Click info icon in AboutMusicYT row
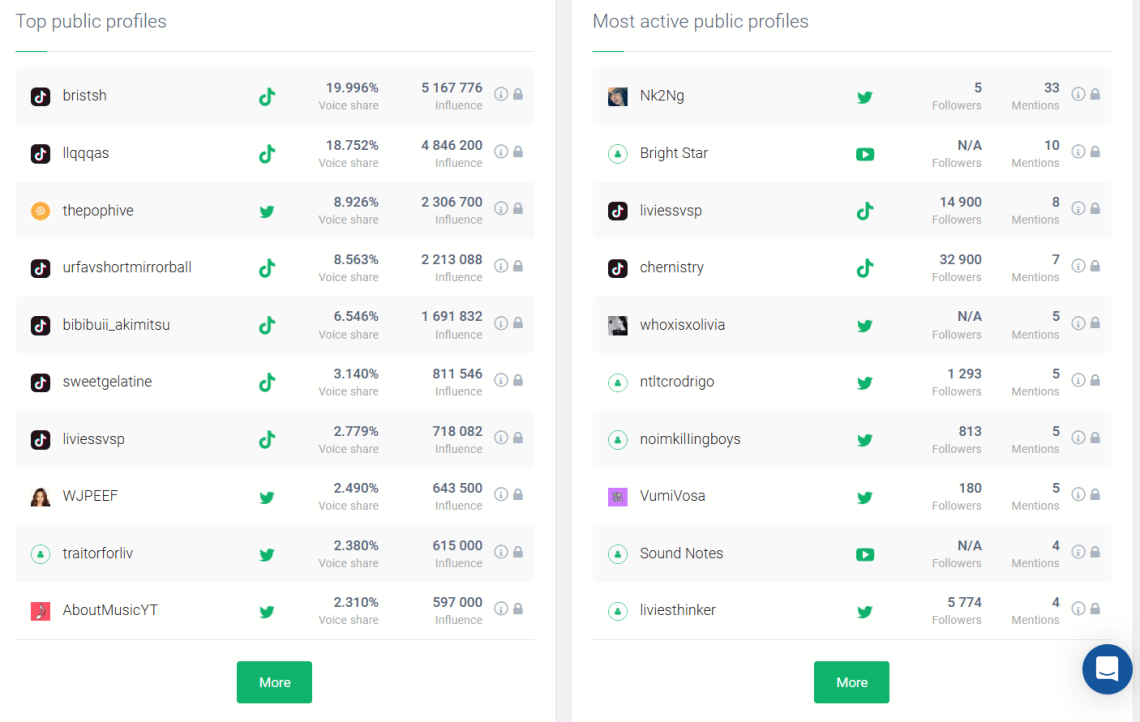The image size is (1140, 722). click(x=501, y=608)
